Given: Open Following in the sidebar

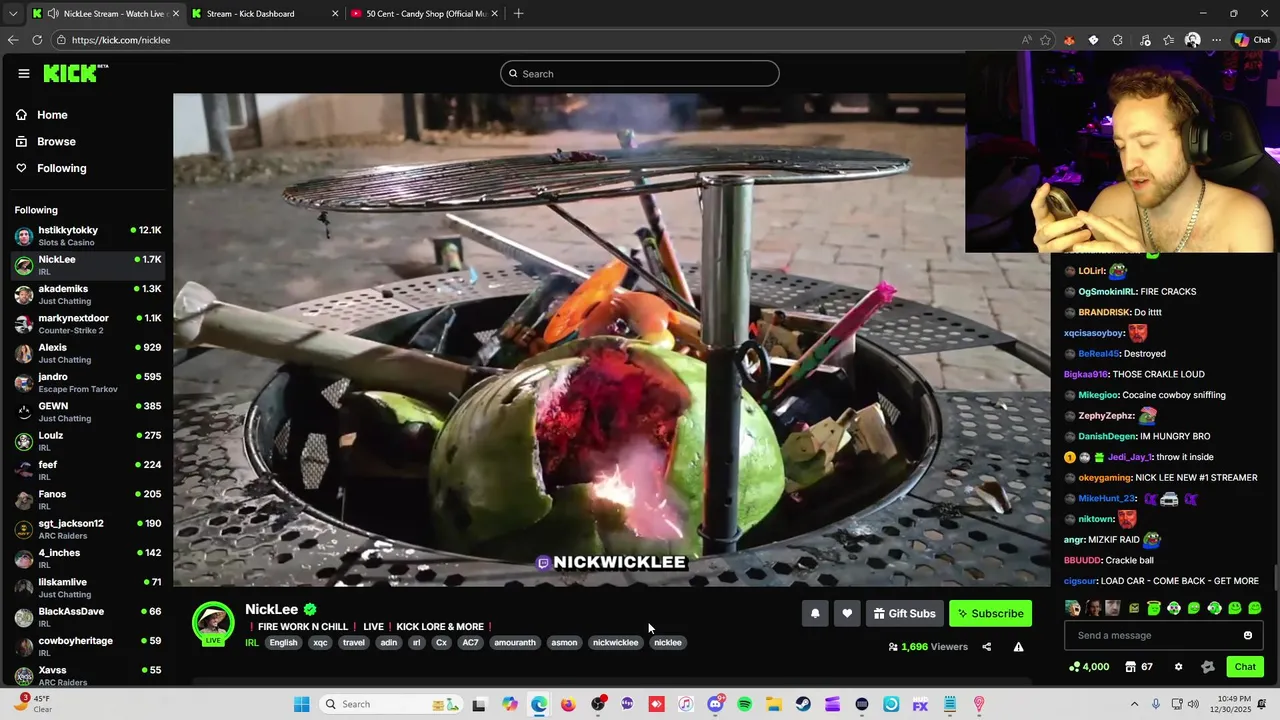Looking at the screenshot, I should point(61,168).
